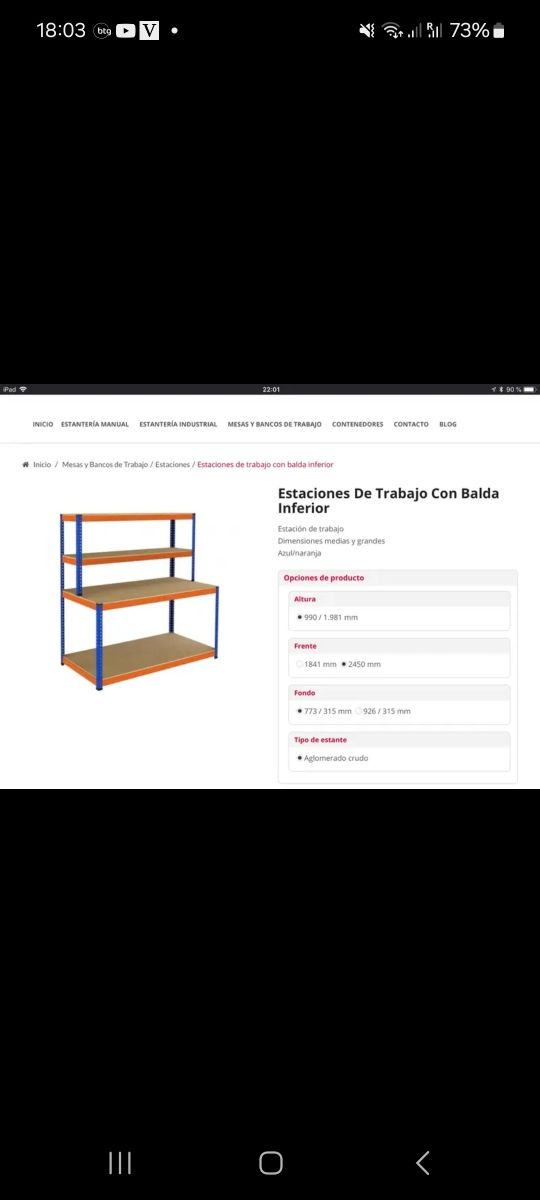Open the Estaciones breadcrumb link
The width and height of the screenshot is (540, 1200).
pos(172,465)
